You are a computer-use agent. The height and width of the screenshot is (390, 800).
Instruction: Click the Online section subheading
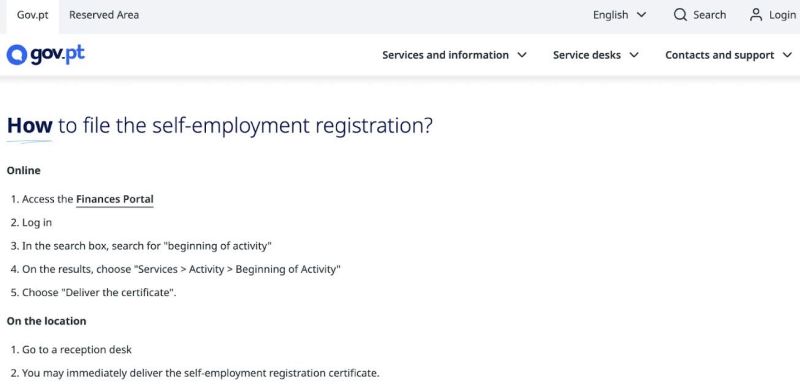[23, 170]
